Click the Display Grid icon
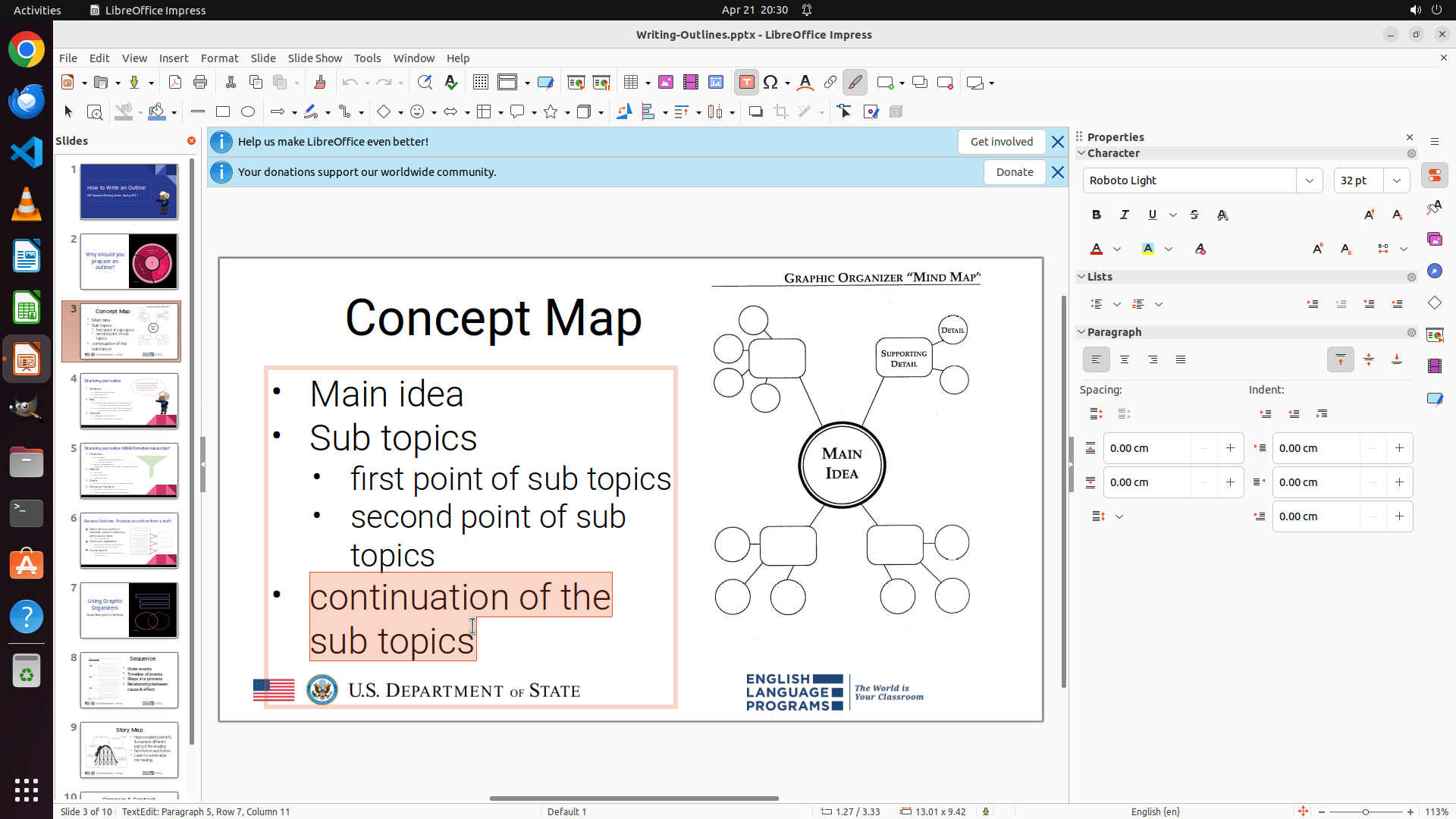This screenshot has height=819, width=1456. coord(481,83)
